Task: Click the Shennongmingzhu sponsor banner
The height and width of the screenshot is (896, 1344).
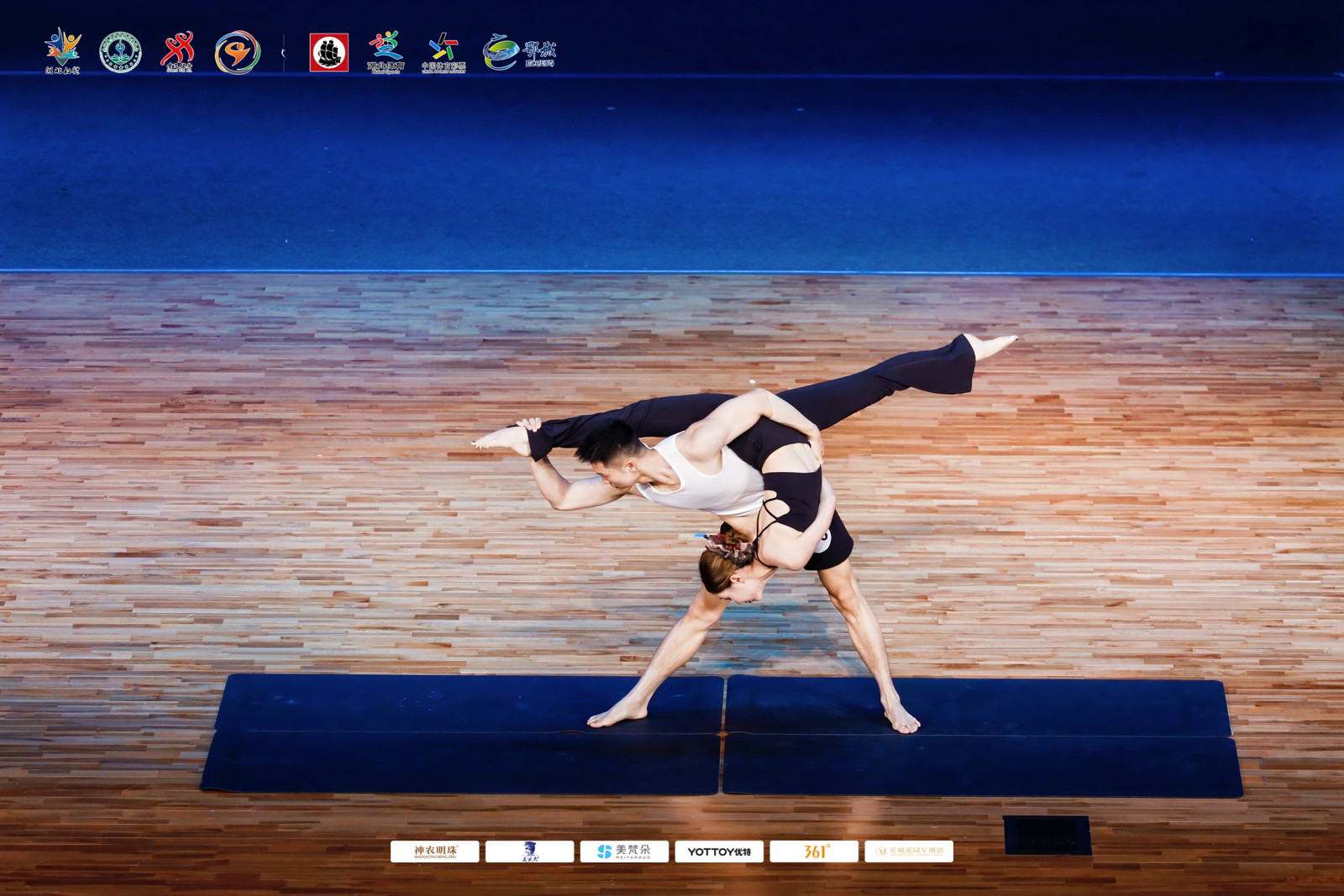Action: click(x=434, y=851)
